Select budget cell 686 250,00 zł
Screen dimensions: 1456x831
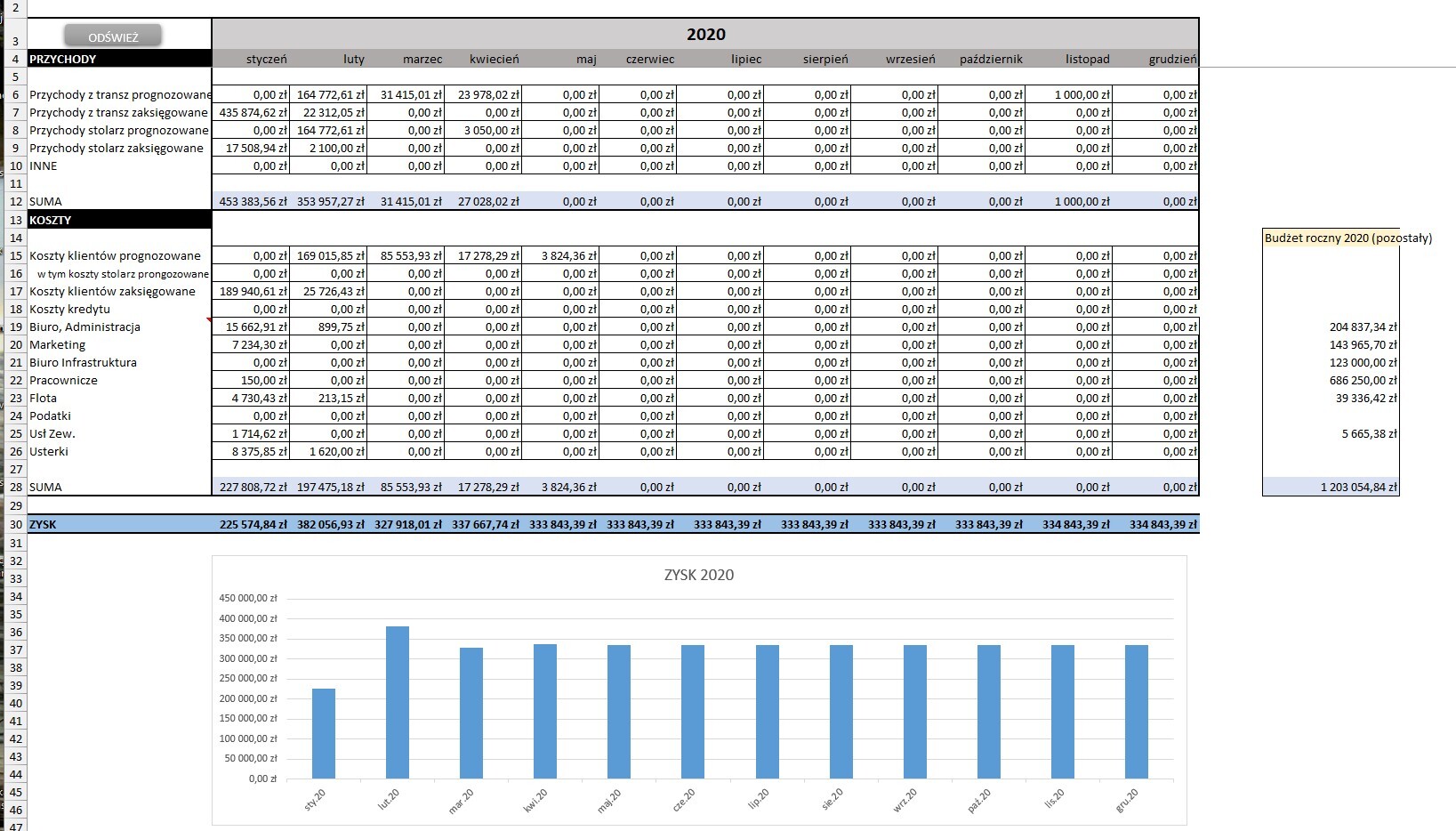tap(1331, 380)
